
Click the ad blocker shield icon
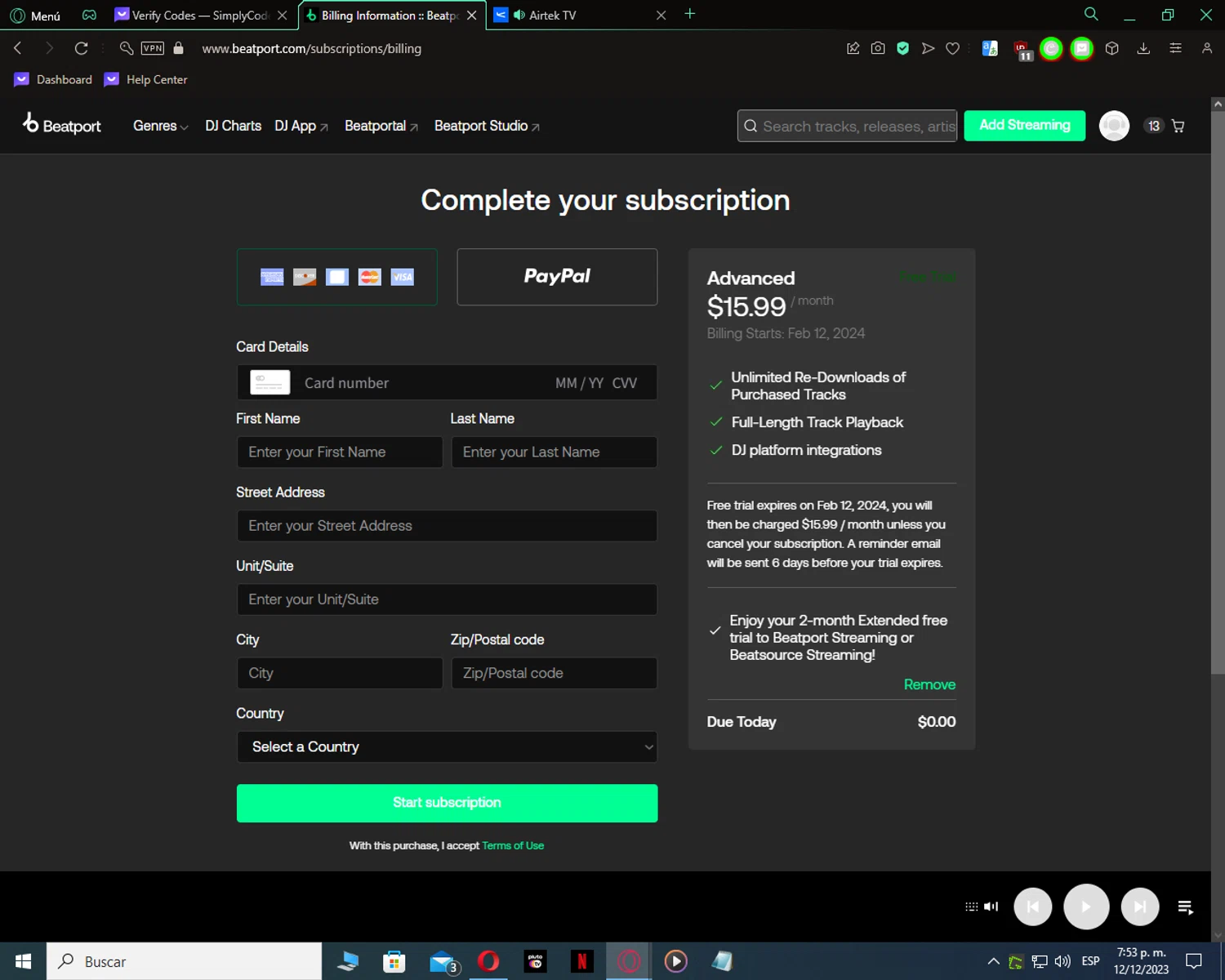pos(902,48)
